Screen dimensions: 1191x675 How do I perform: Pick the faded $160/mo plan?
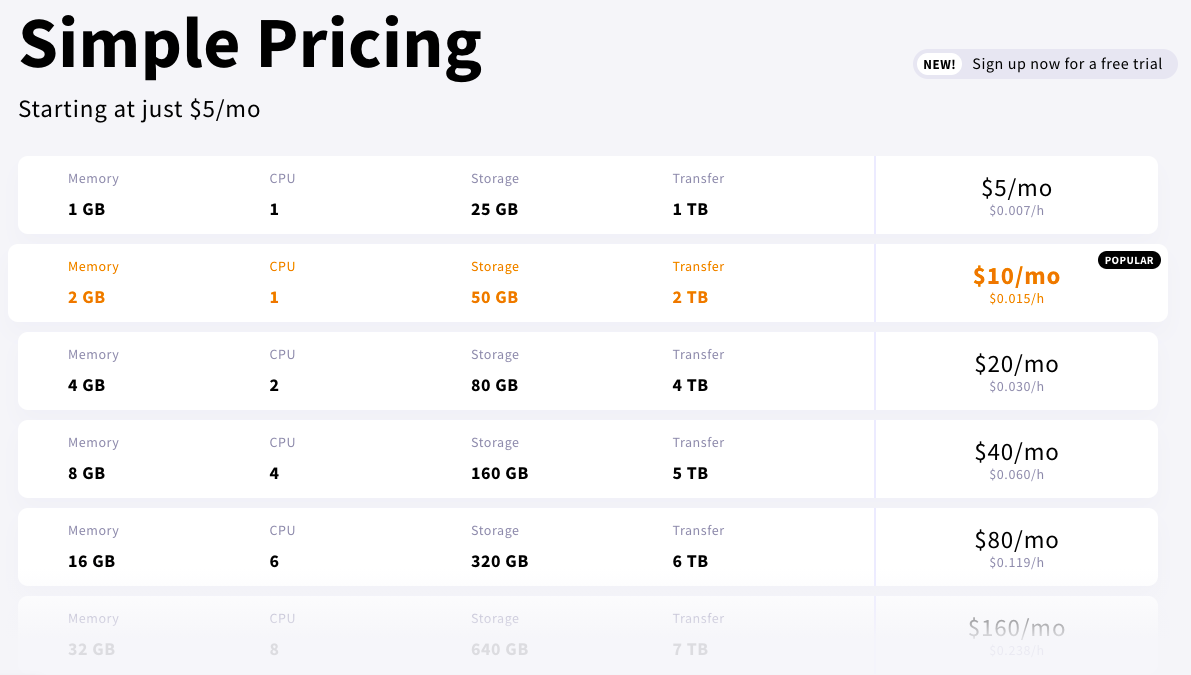click(x=1016, y=628)
